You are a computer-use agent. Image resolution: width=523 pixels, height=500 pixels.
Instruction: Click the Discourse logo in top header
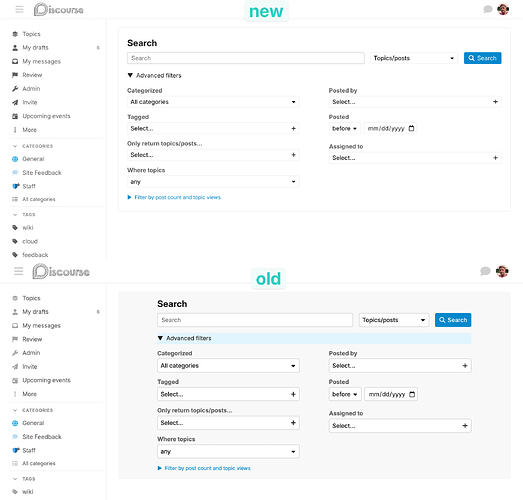[x=59, y=9]
